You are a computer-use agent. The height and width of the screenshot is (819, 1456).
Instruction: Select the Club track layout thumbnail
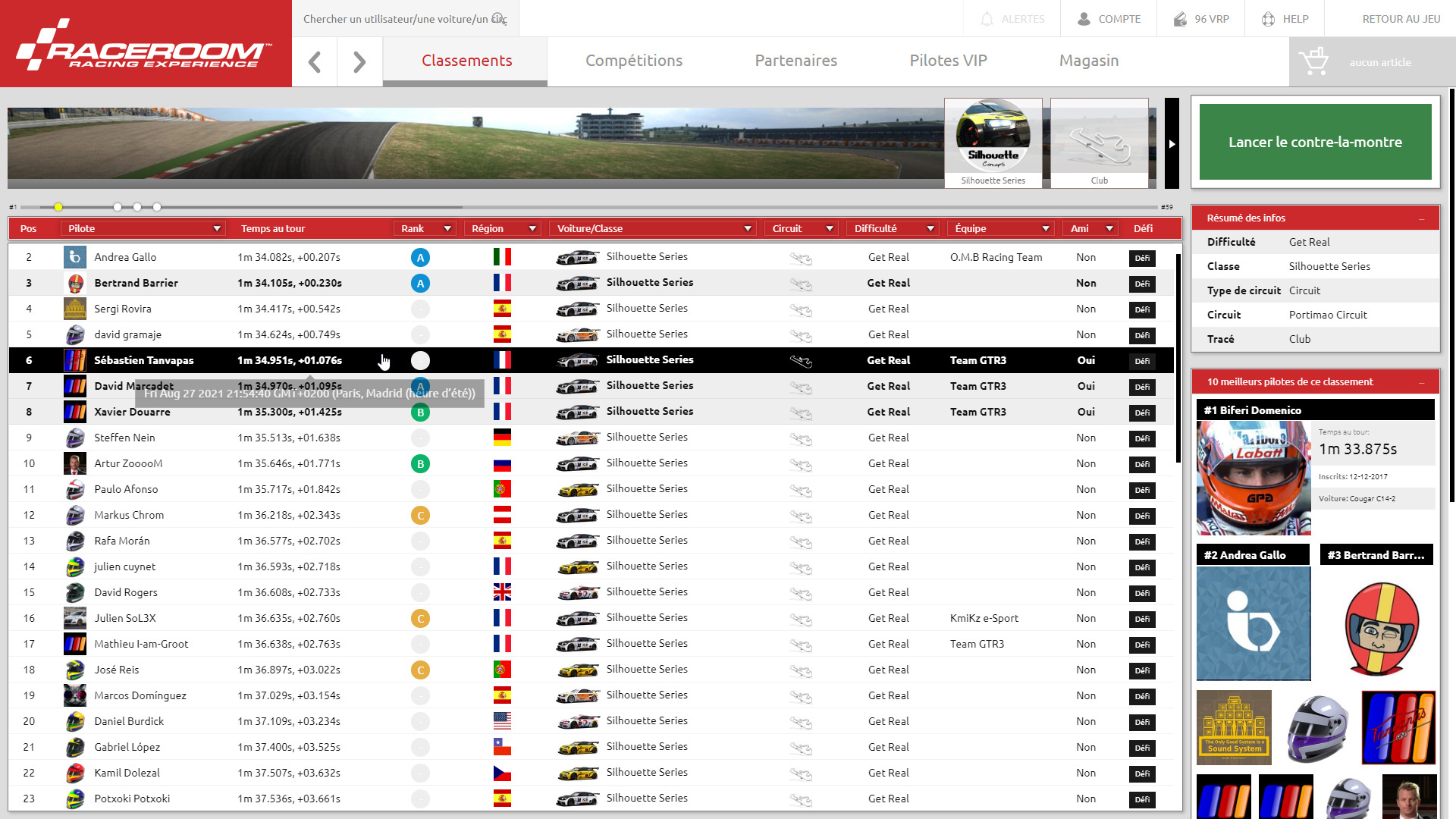pyautogui.click(x=1100, y=143)
